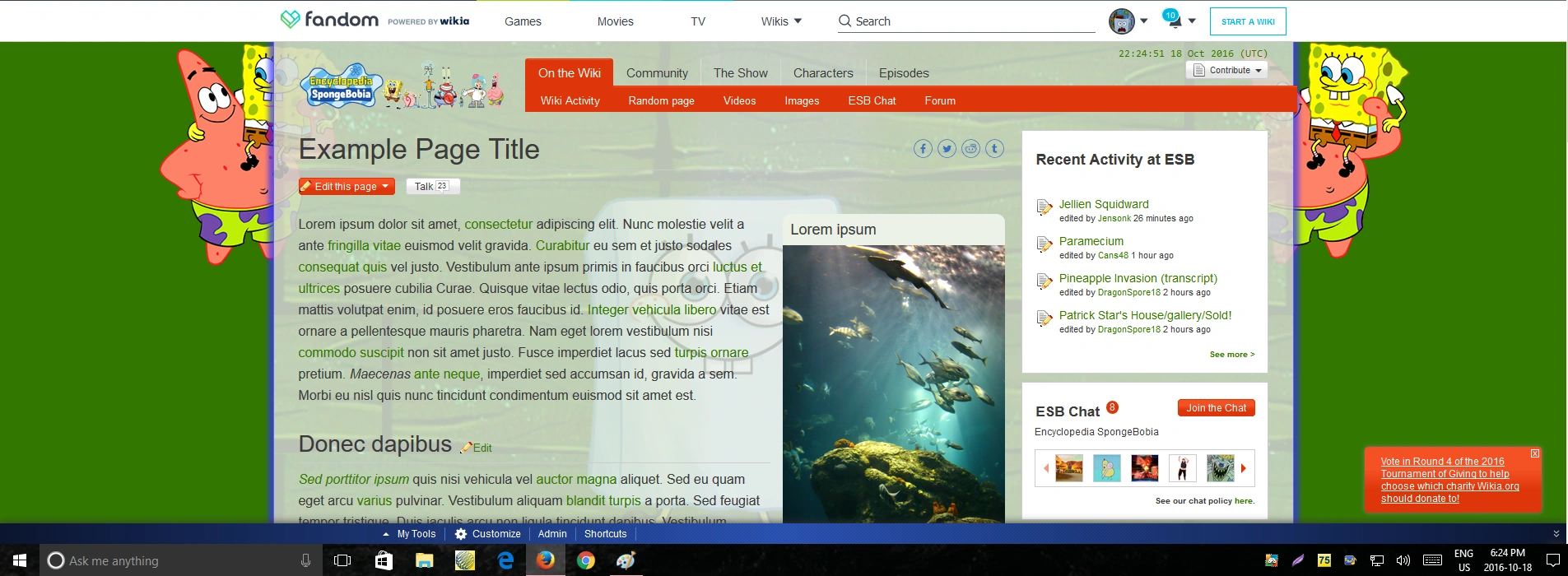Click the Task View taskbar icon
Image resolution: width=1568 pixels, height=576 pixels.
(x=342, y=560)
